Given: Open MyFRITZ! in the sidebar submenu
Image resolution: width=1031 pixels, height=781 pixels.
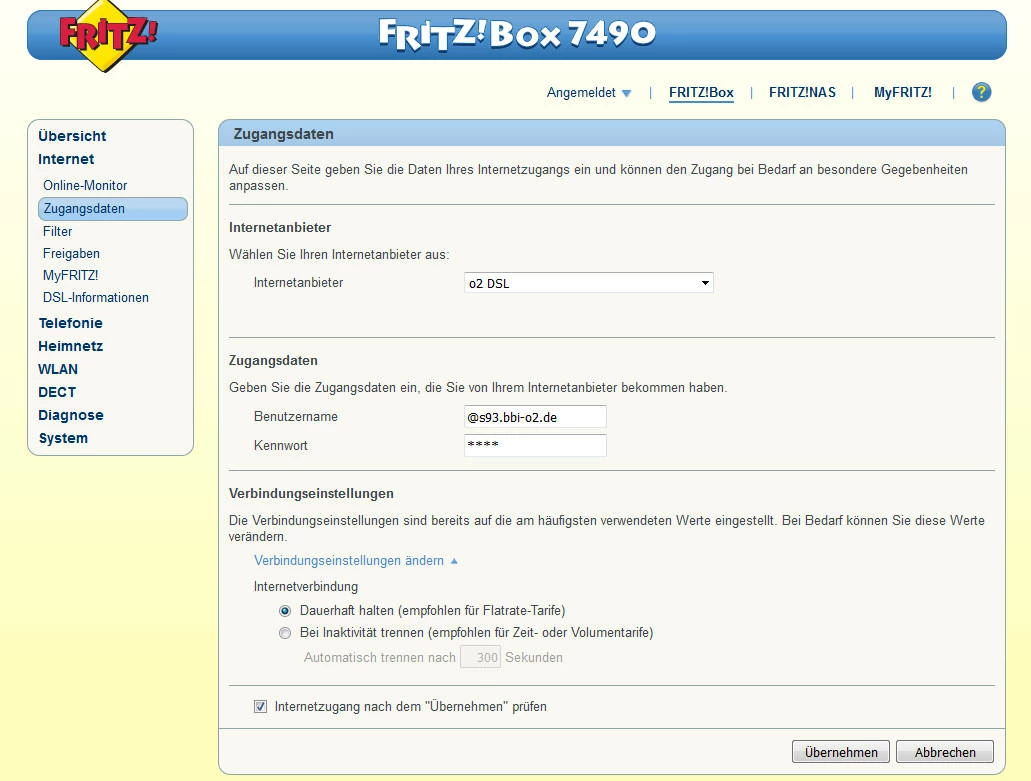Looking at the screenshot, I should [70, 275].
